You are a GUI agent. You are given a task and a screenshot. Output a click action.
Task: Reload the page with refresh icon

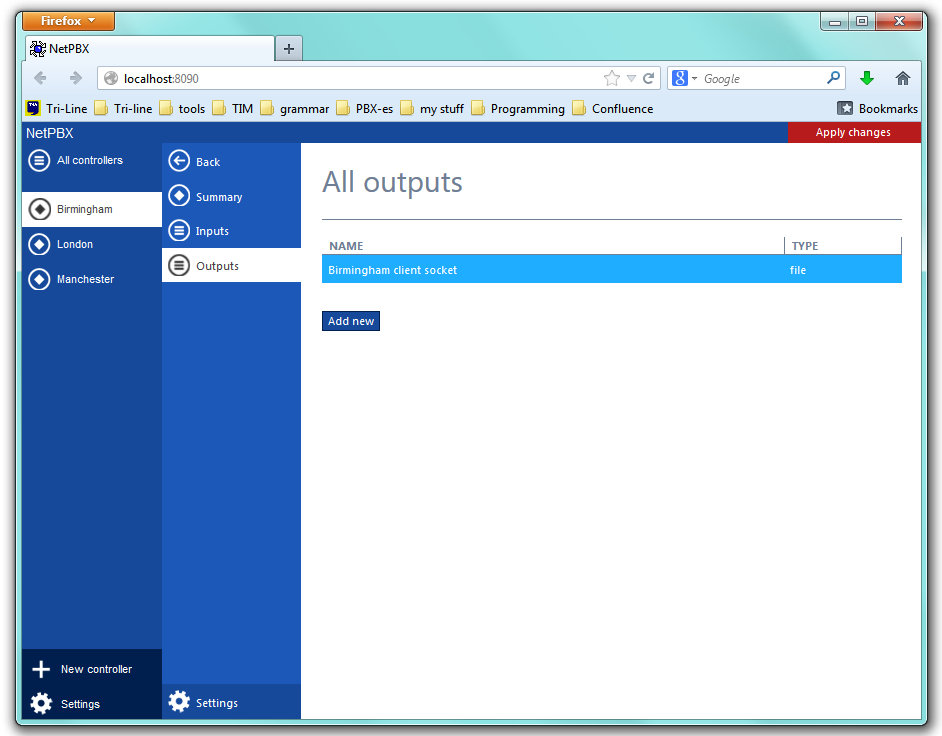649,78
